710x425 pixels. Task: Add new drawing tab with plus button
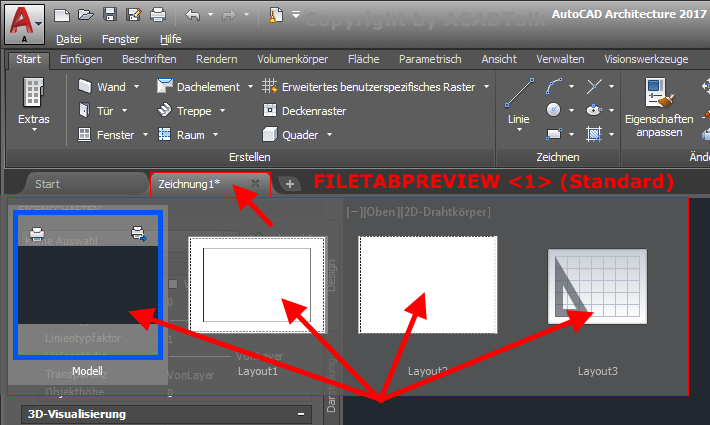click(290, 184)
